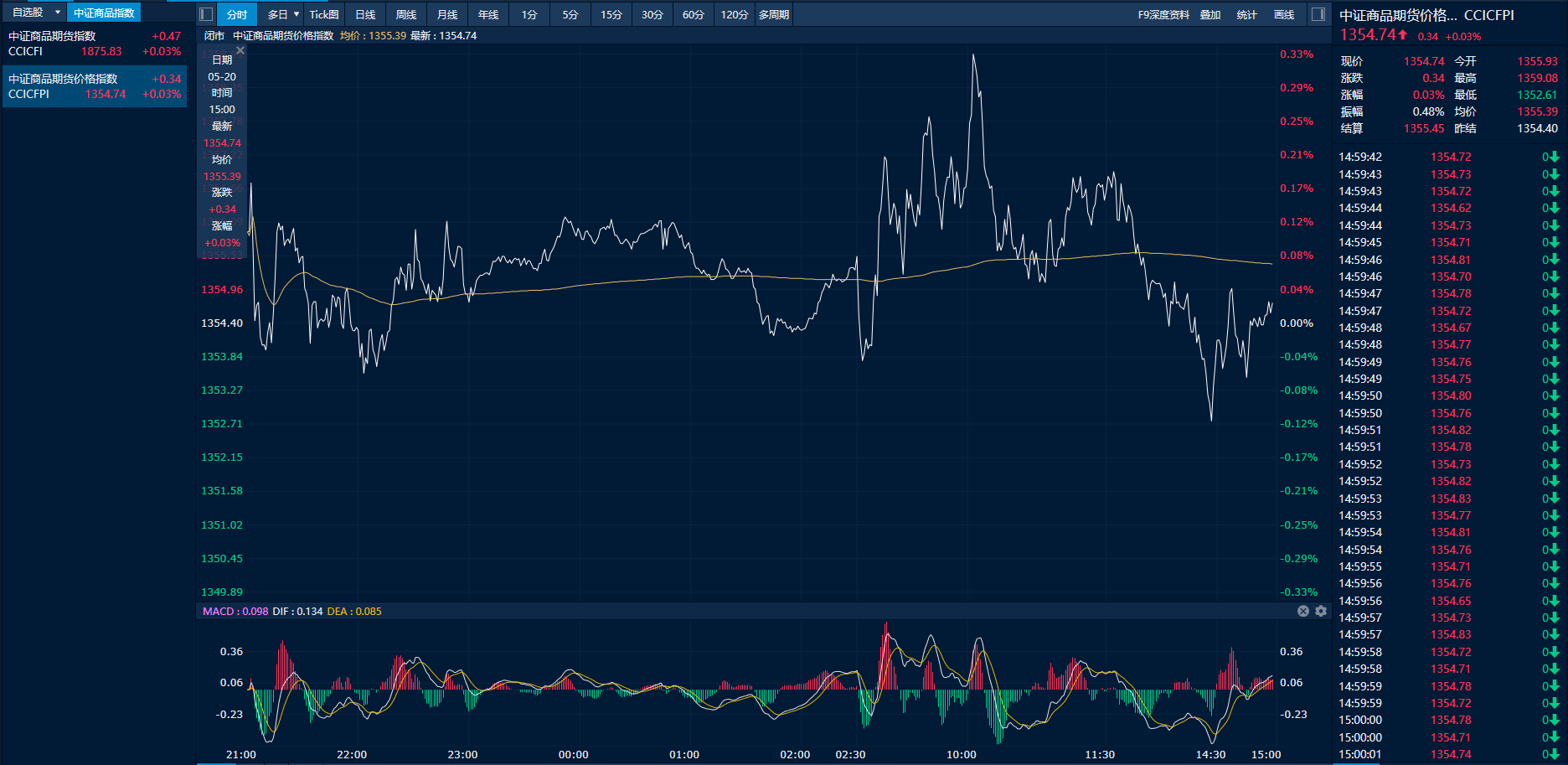Image resolution: width=1568 pixels, height=765 pixels.
Task: Switch to the 中证商品指数 tab
Action: [x=104, y=13]
